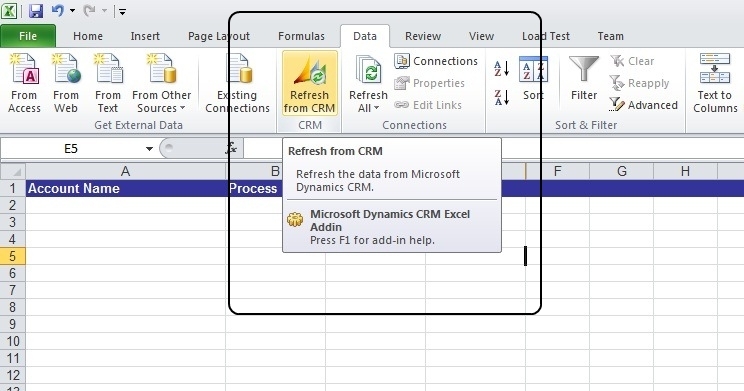Import data From Text

pos(108,83)
